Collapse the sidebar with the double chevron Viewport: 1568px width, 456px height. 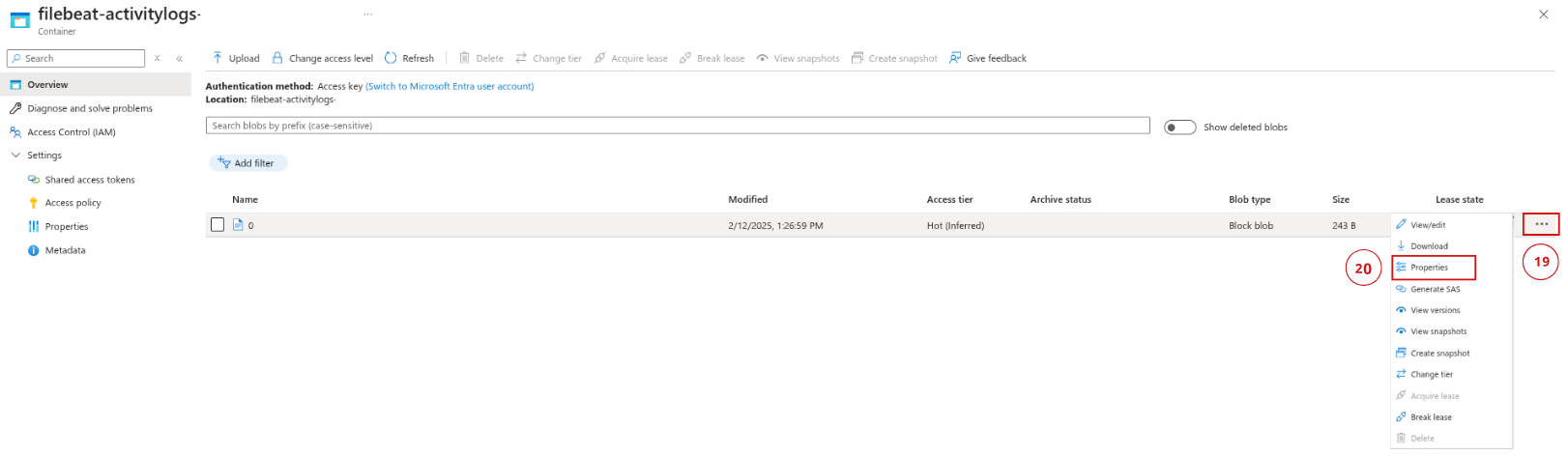179,58
